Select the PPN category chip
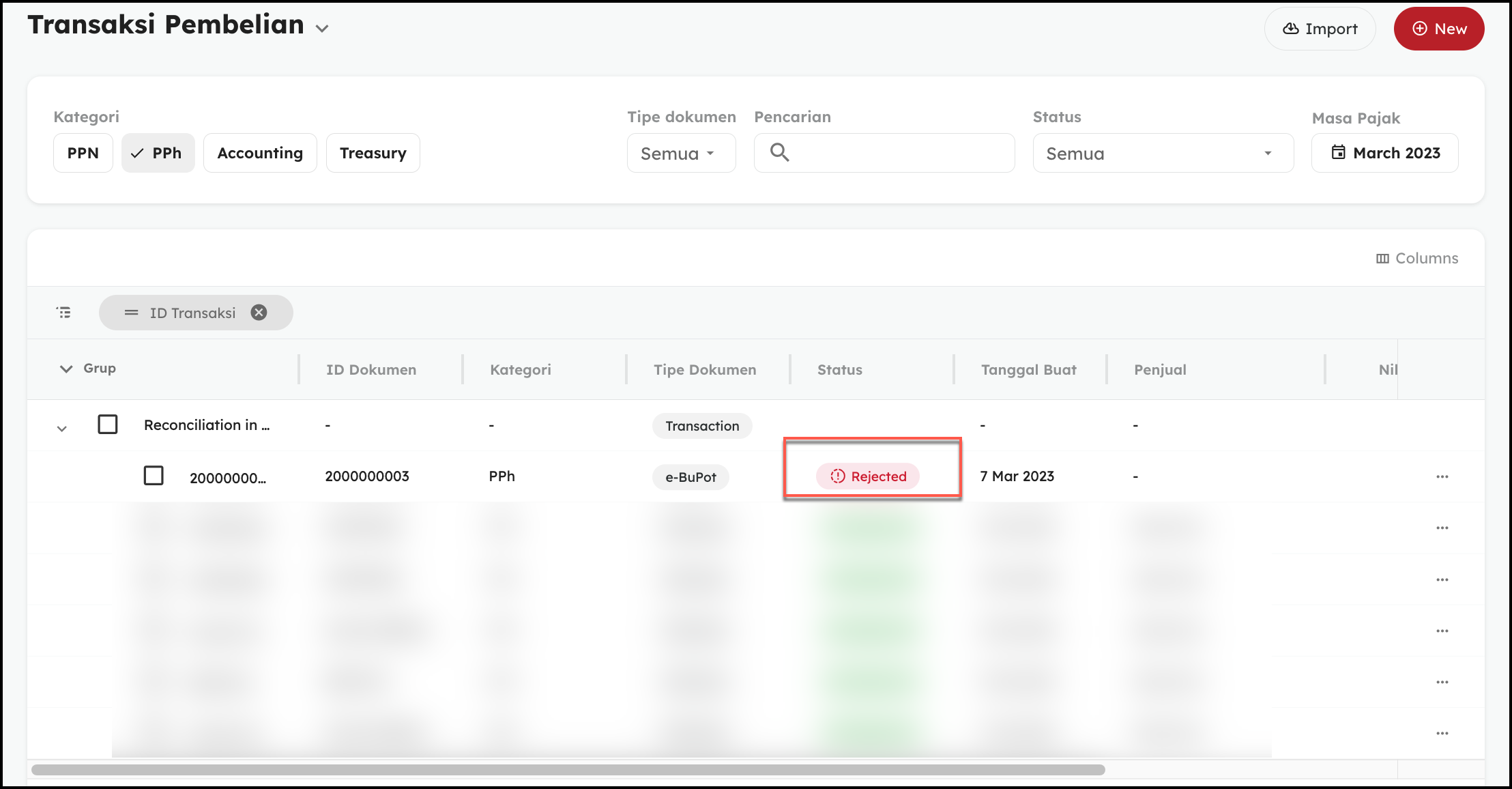This screenshot has height=789, width=1512. point(83,153)
